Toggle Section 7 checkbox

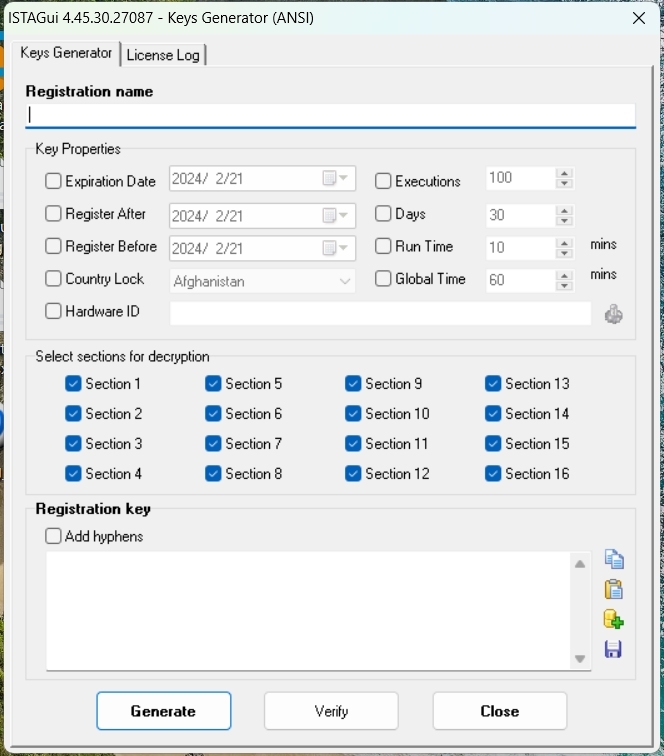point(213,443)
